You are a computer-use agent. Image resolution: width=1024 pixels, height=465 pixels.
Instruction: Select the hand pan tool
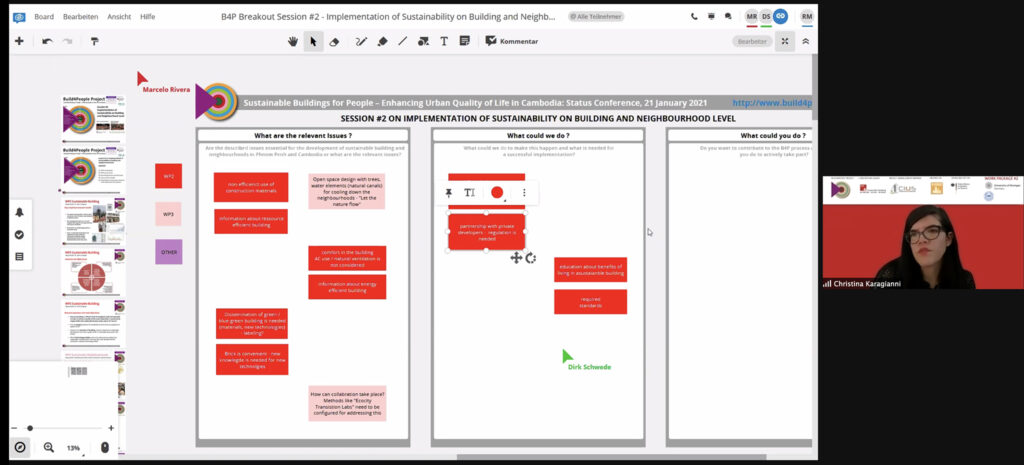pyautogui.click(x=293, y=41)
